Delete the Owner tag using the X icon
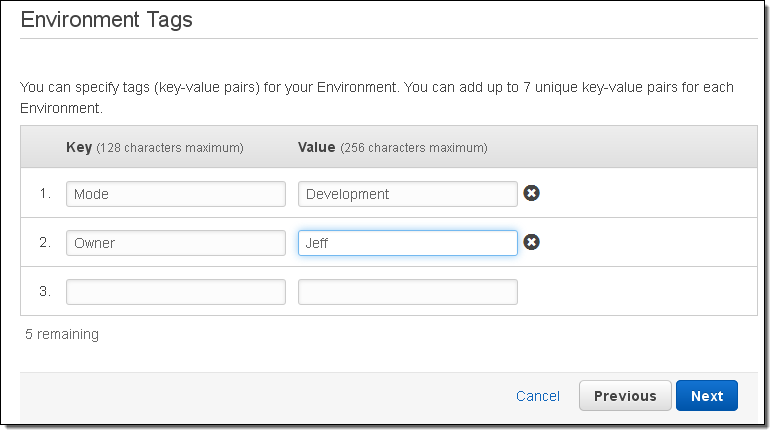 [x=532, y=242]
